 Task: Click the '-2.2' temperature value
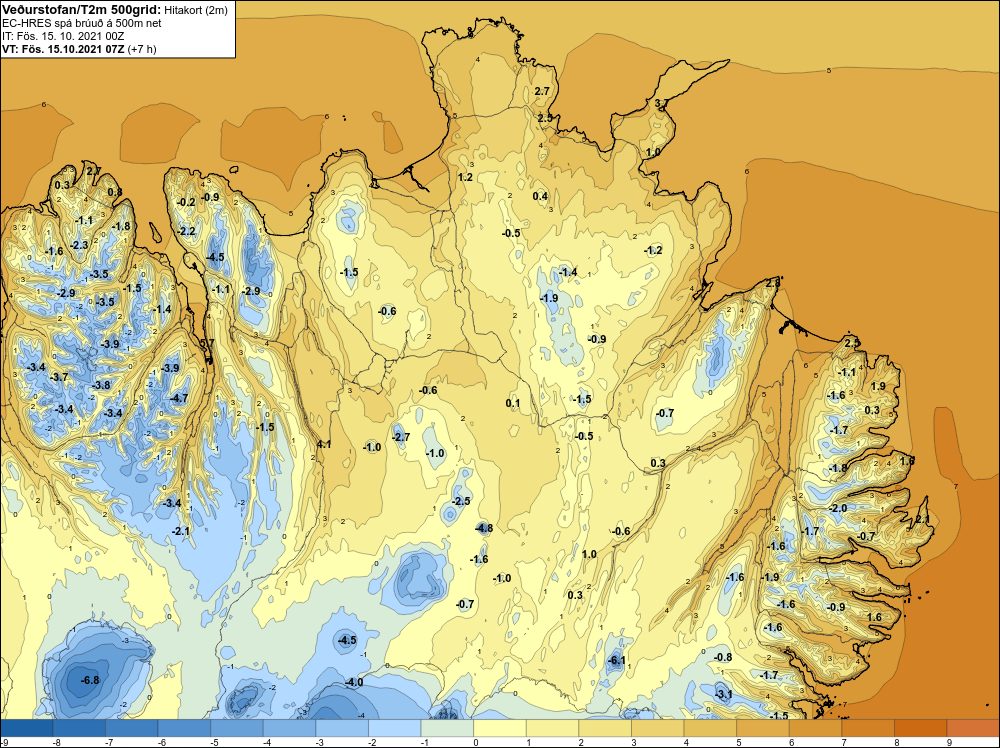tap(186, 231)
